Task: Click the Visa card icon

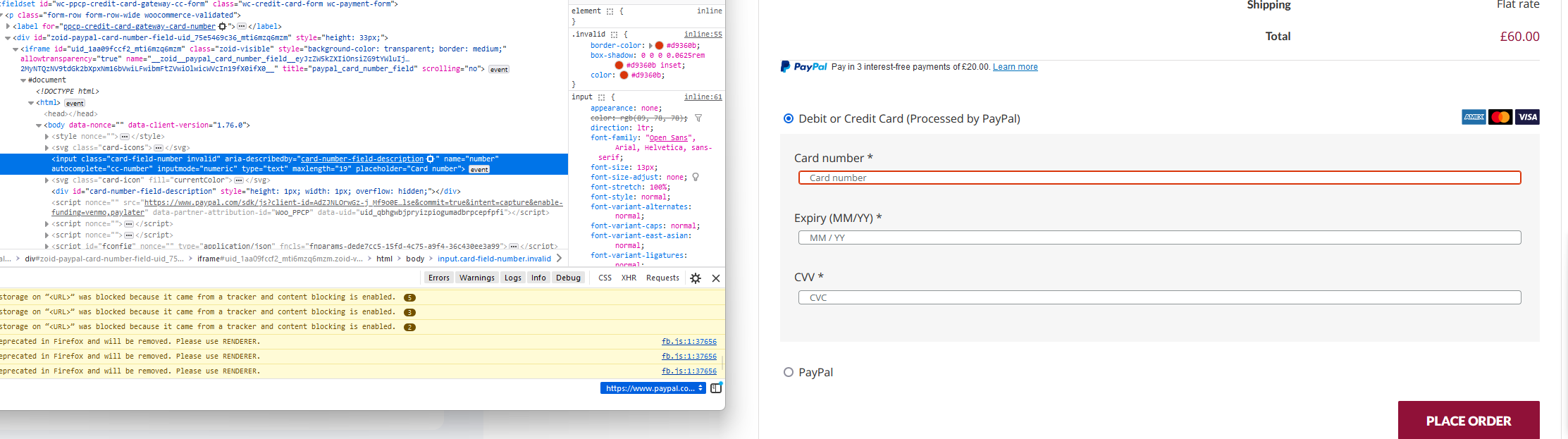Action: click(1527, 117)
